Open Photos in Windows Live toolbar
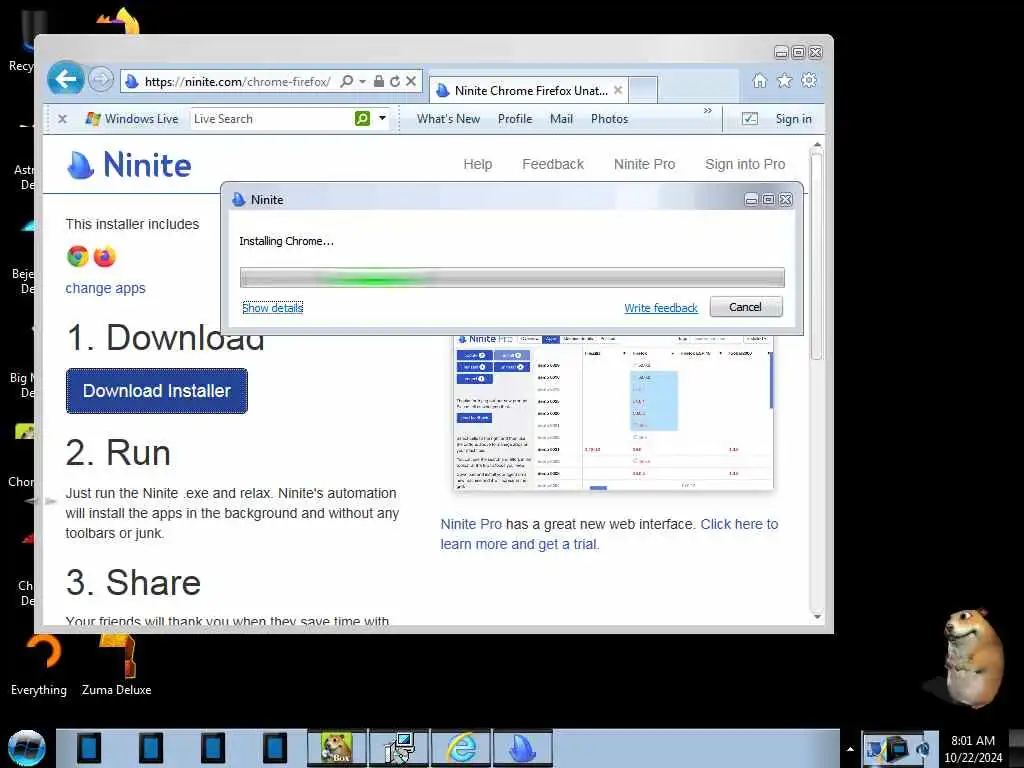The height and width of the screenshot is (768, 1024). click(609, 119)
